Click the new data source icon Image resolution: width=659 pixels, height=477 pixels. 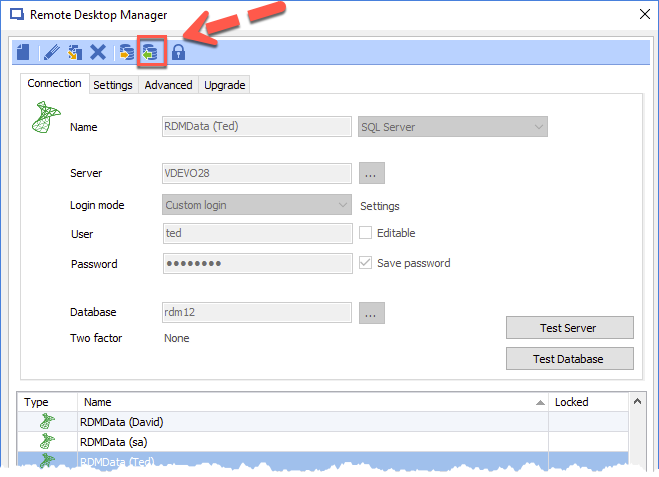pos(23,52)
